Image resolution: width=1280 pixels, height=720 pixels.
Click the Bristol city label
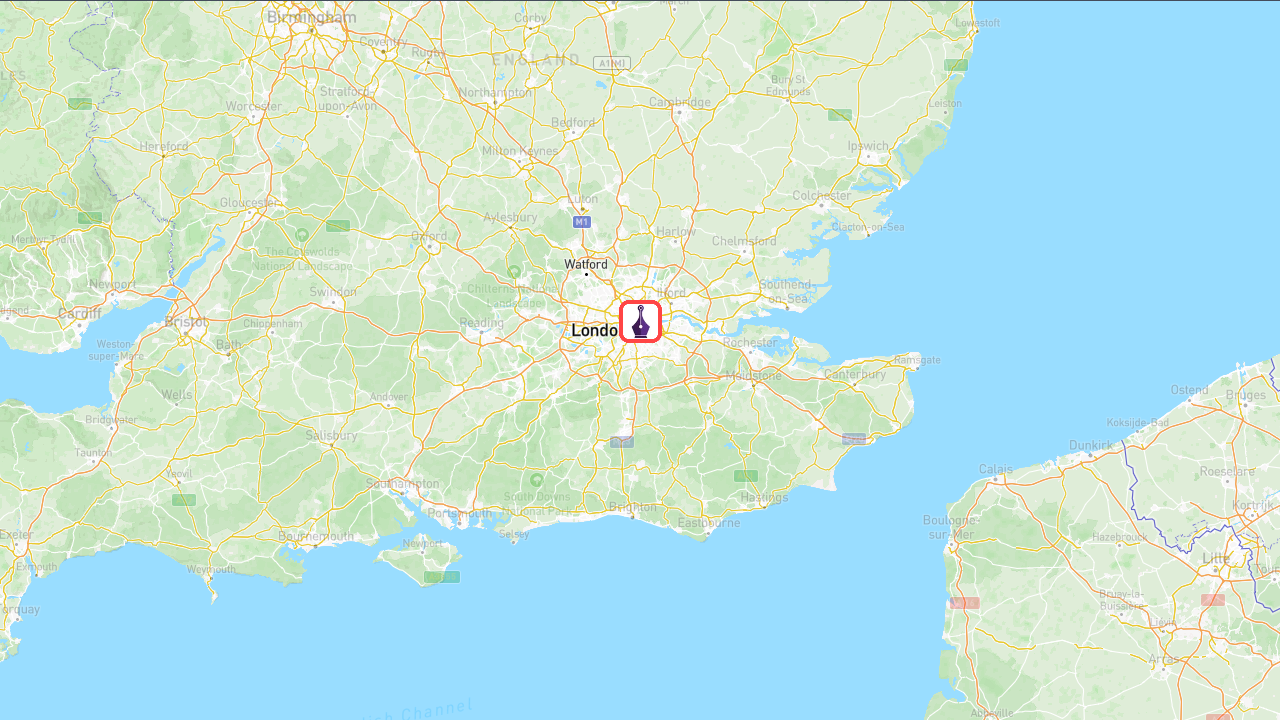[187, 322]
